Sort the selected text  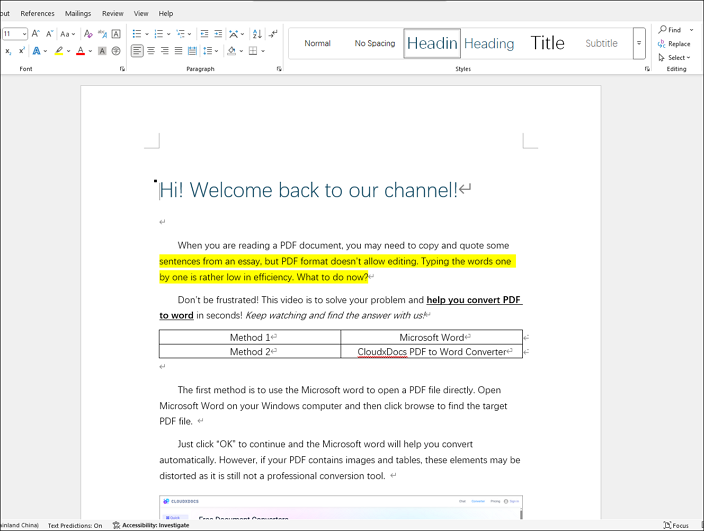(x=257, y=34)
